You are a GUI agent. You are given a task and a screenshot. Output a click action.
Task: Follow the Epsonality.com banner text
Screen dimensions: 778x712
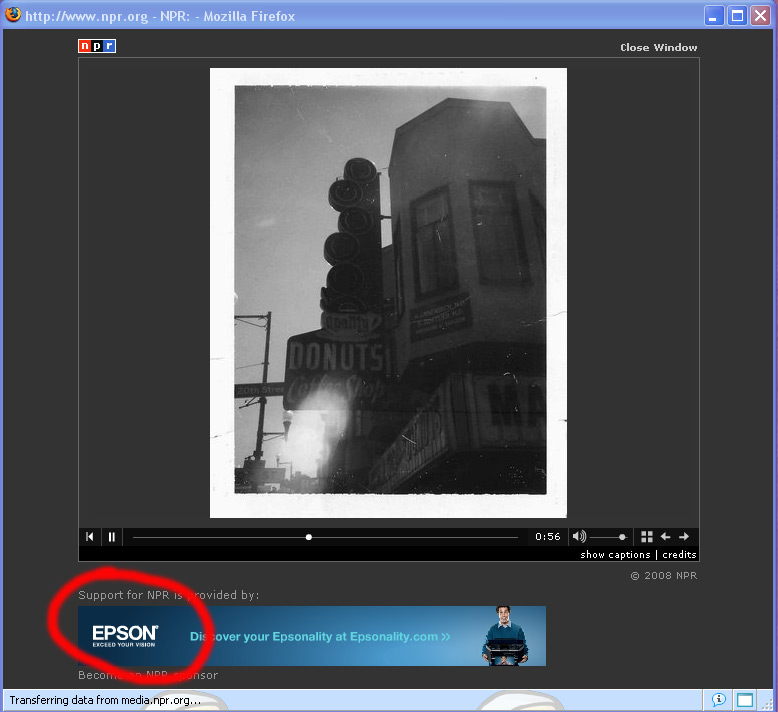[320, 636]
